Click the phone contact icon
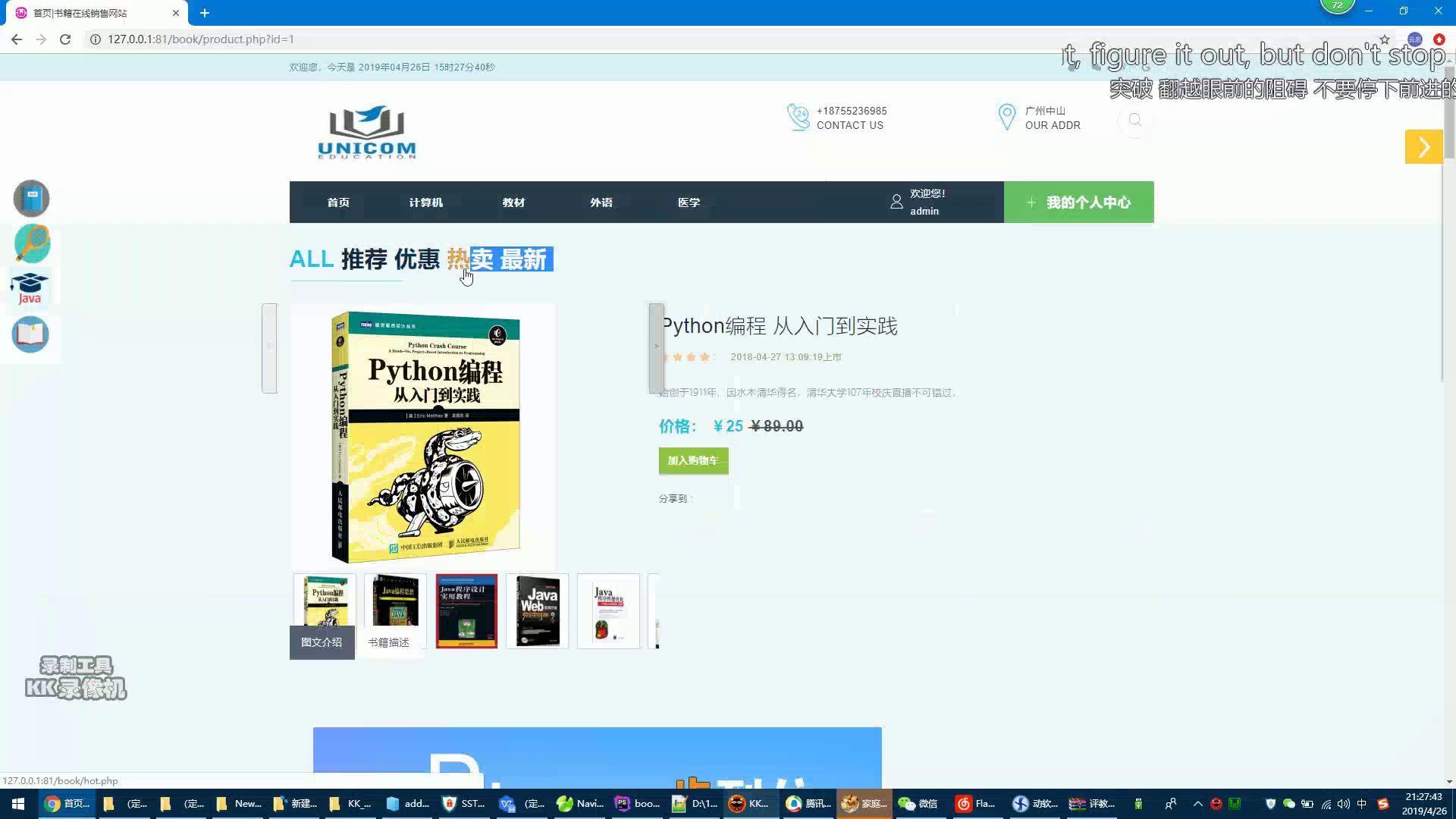This screenshot has width=1456, height=819. tap(798, 117)
